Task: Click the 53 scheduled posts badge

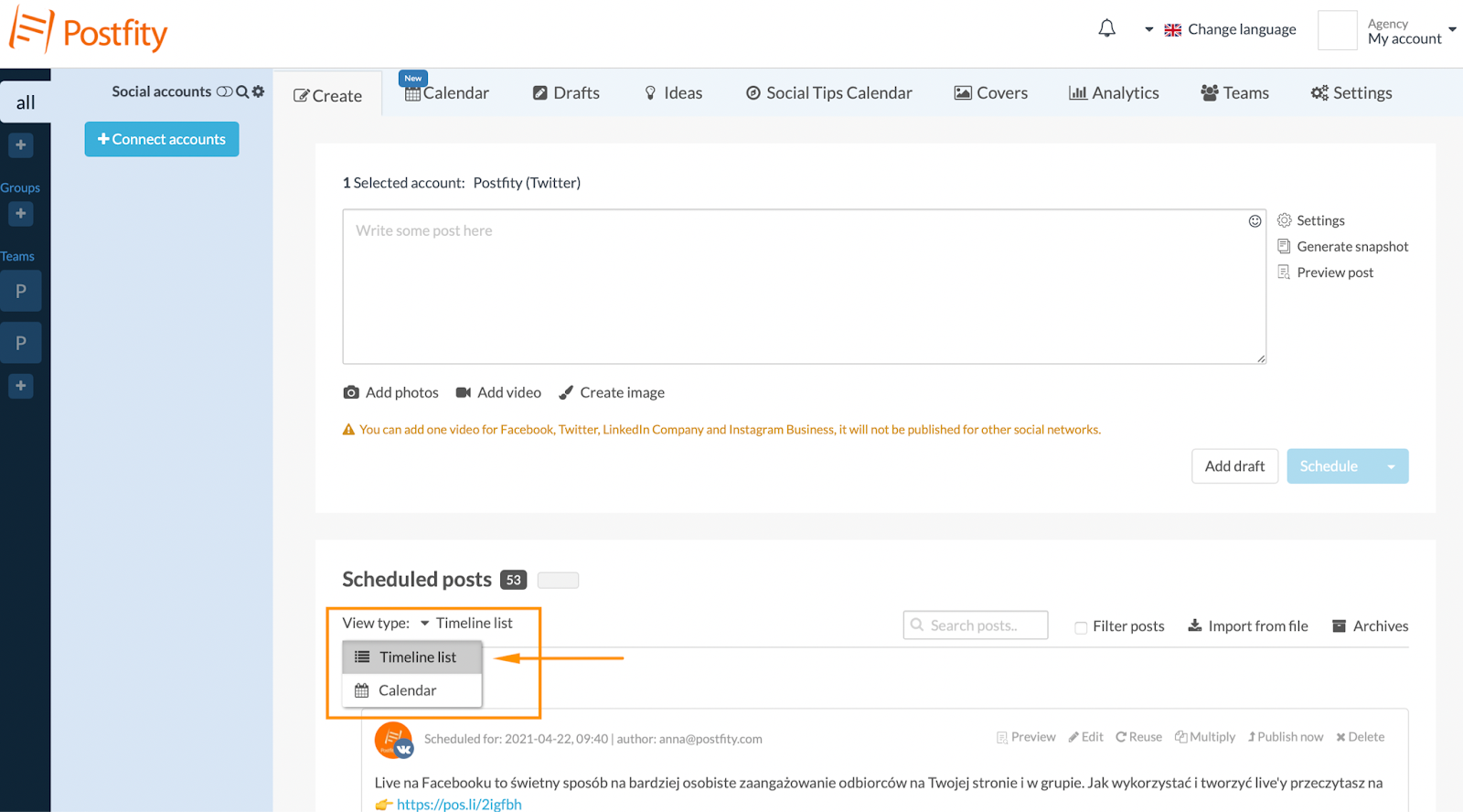Action: (514, 580)
